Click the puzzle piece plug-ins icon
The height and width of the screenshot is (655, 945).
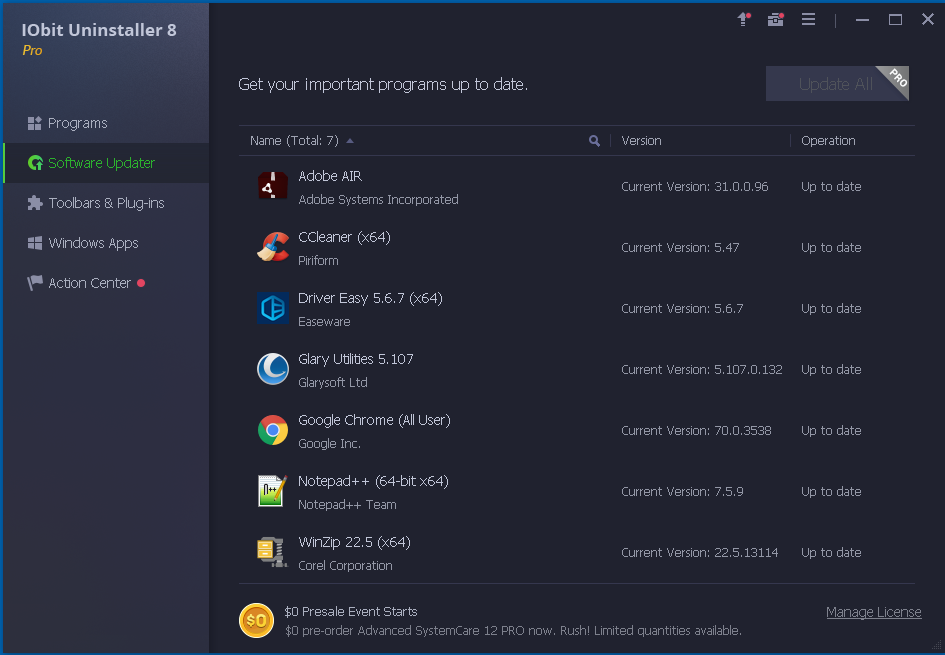[35, 203]
